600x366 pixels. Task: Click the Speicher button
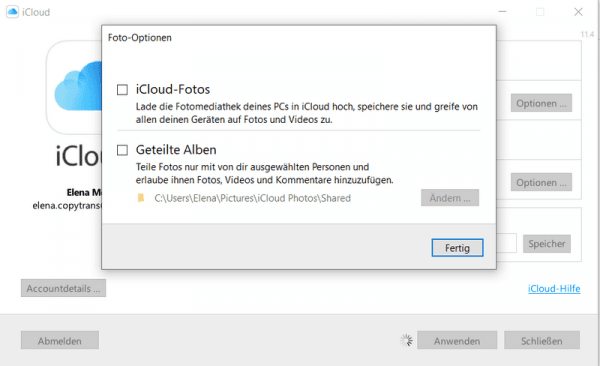pyautogui.click(x=547, y=243)
